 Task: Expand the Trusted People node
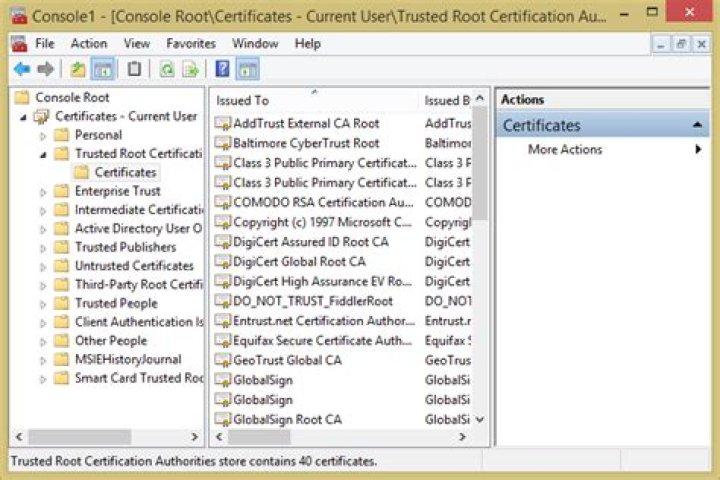[43, 305]
